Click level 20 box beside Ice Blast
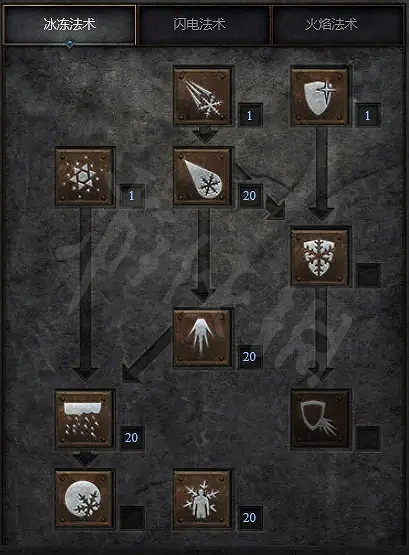Screen dimensions: 409x555 tap(250, 195)
